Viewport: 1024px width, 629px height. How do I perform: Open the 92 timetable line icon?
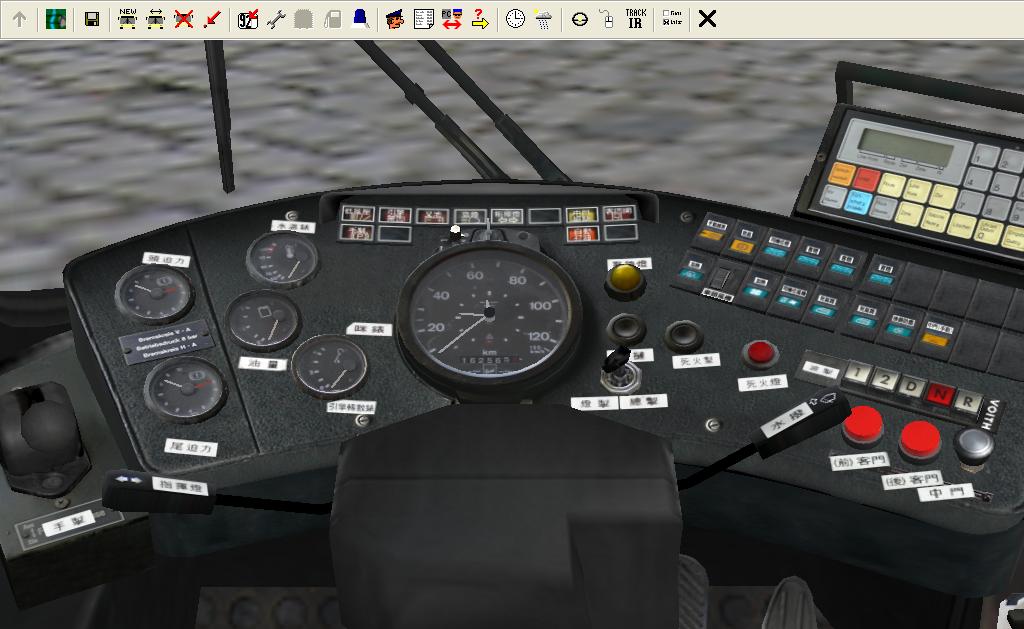click(x=248, y=19)
